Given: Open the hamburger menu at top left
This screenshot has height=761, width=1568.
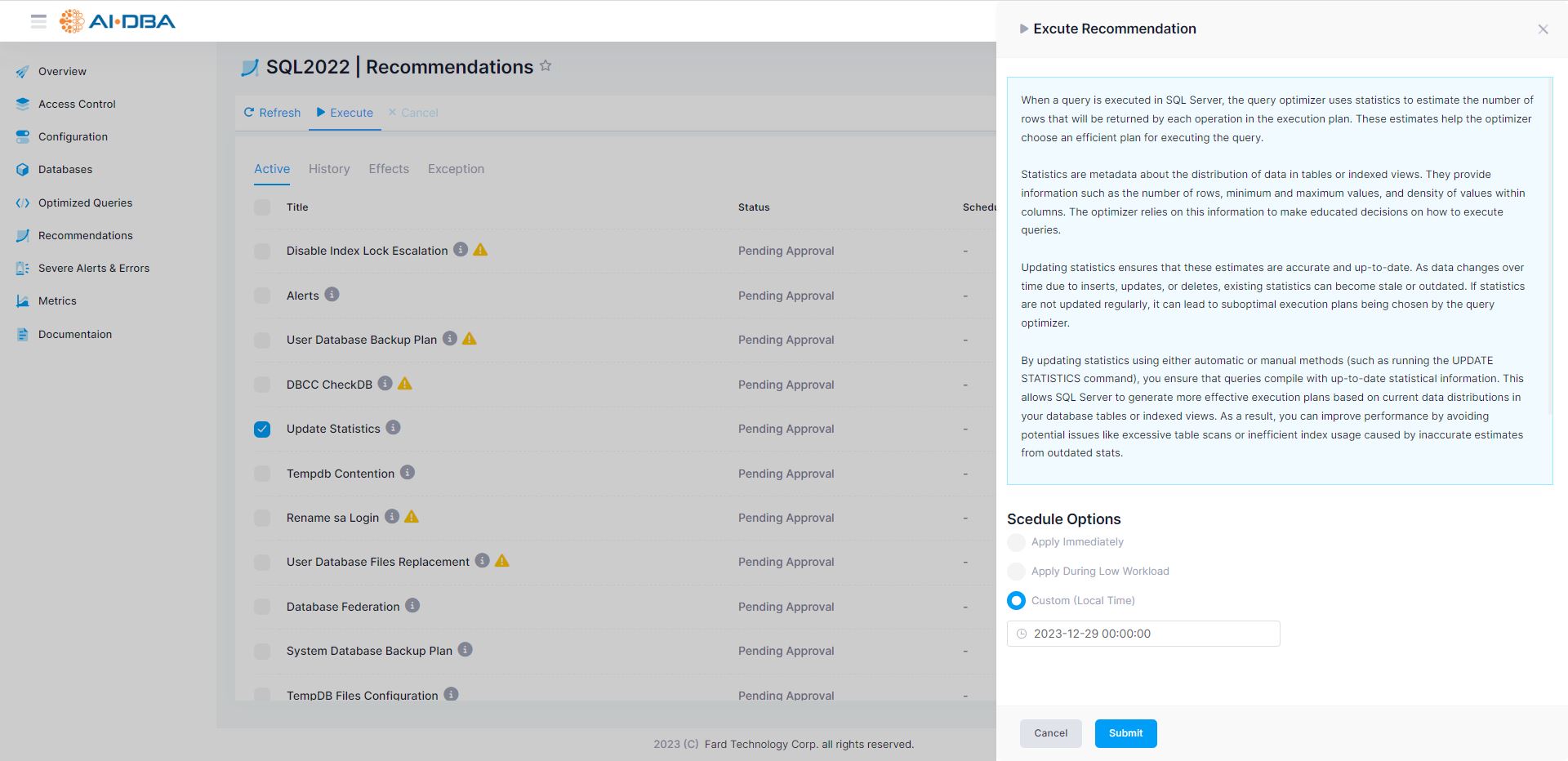Looking at the screenshot, I should pos(38,21).
